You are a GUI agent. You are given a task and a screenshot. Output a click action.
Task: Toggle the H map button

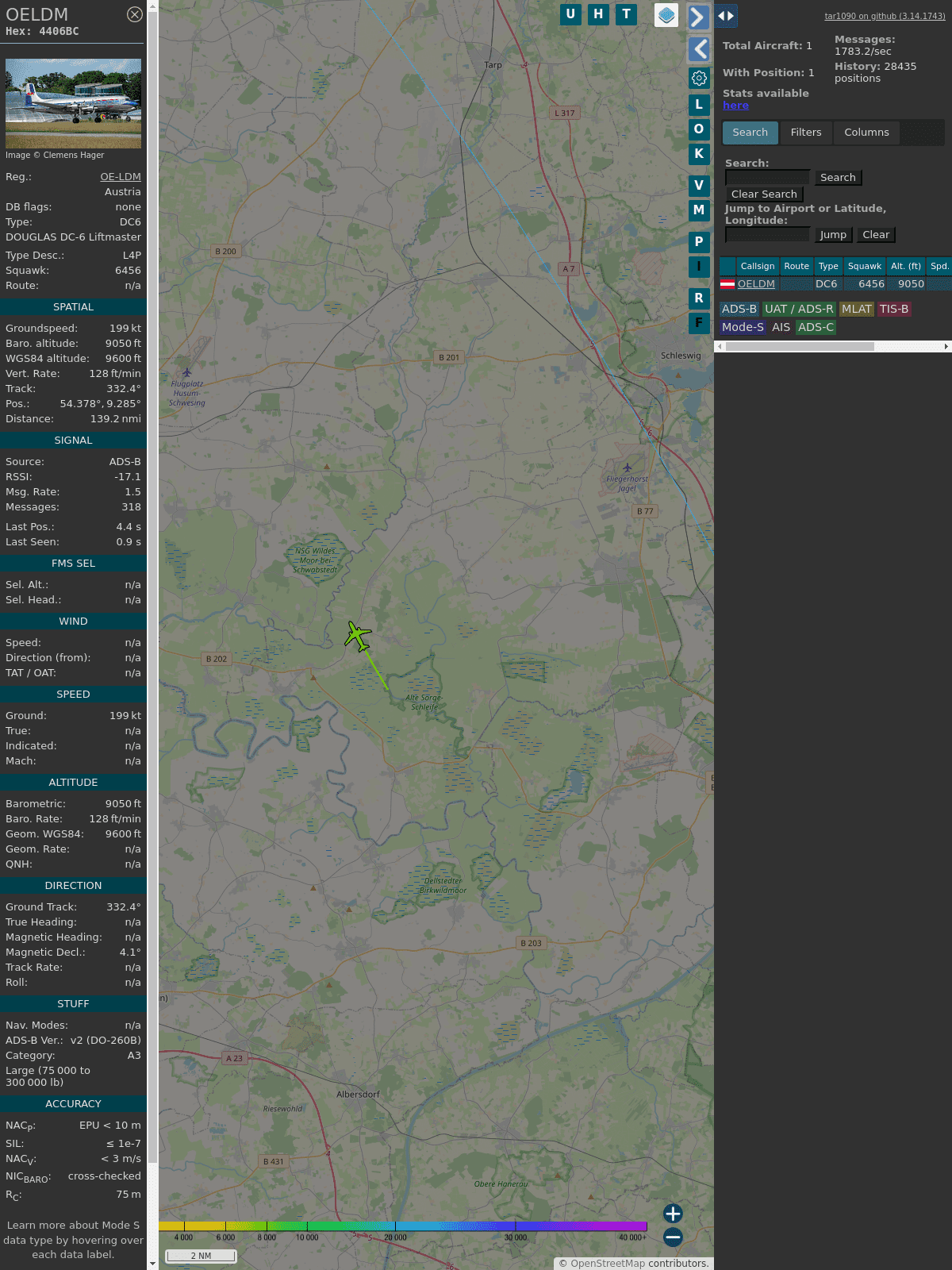point(598,14)
